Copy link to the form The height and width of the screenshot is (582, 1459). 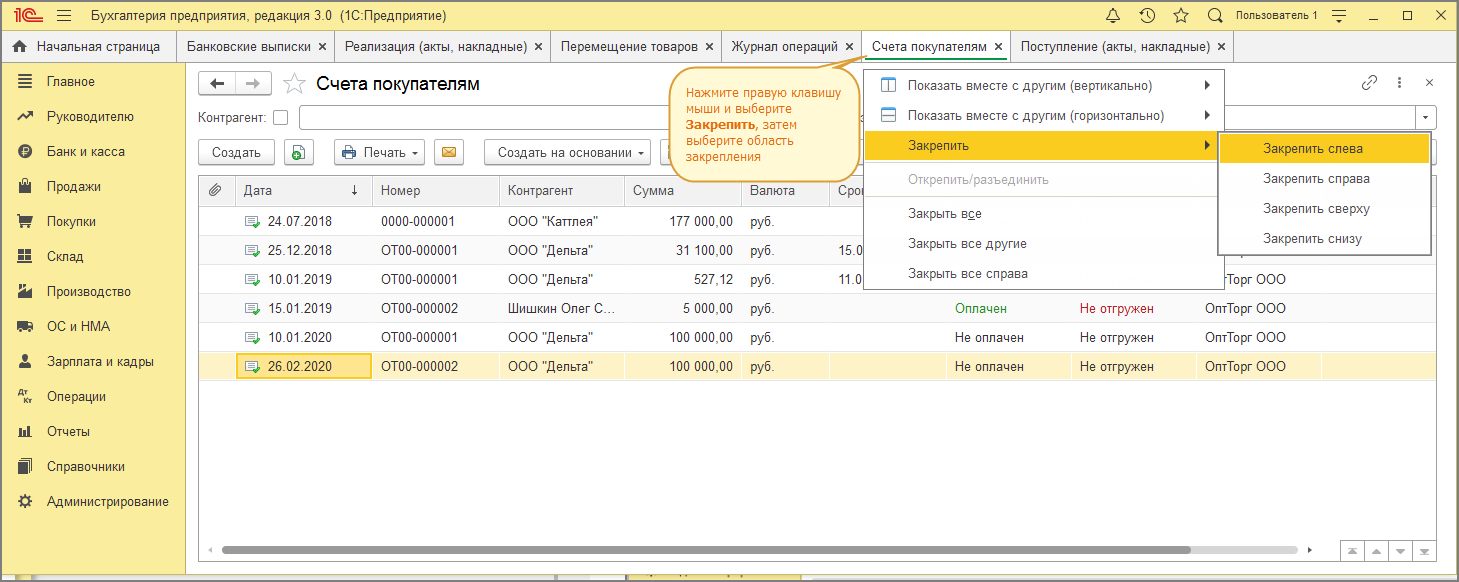1370,83
